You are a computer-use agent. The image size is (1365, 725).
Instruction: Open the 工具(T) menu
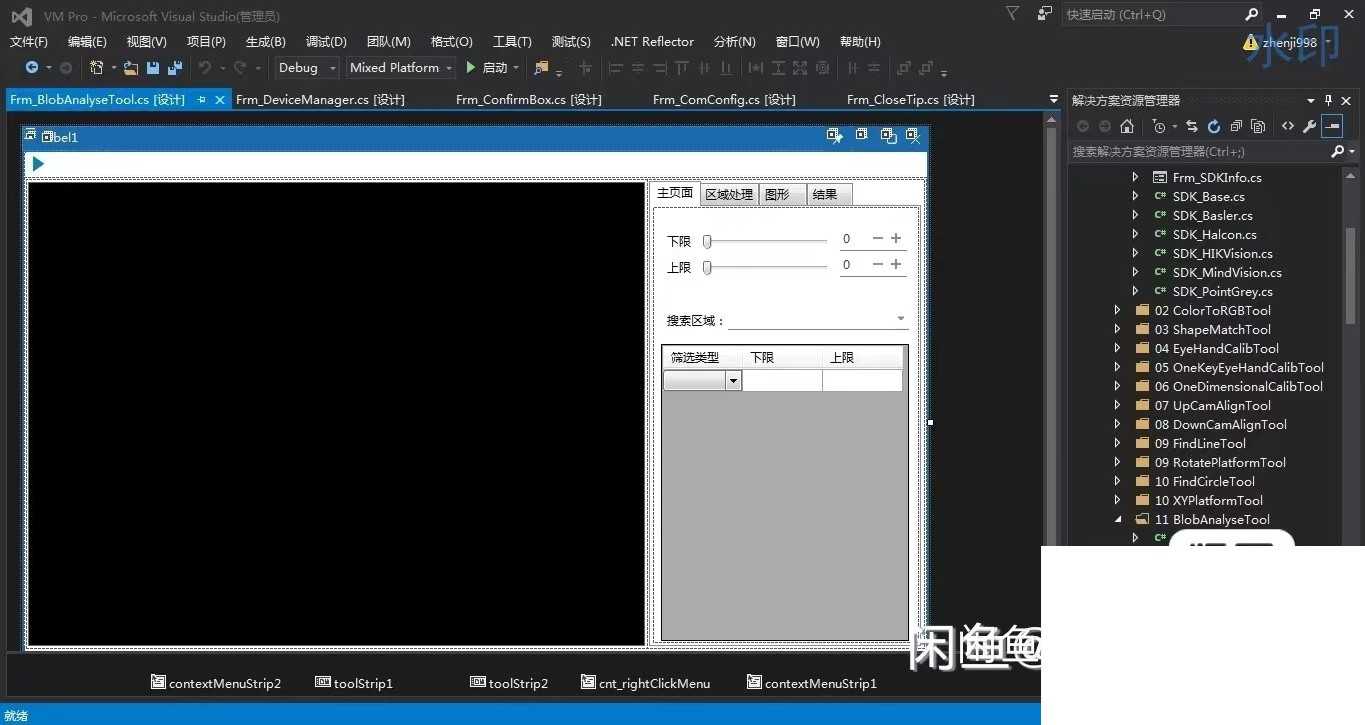[512, 42]
